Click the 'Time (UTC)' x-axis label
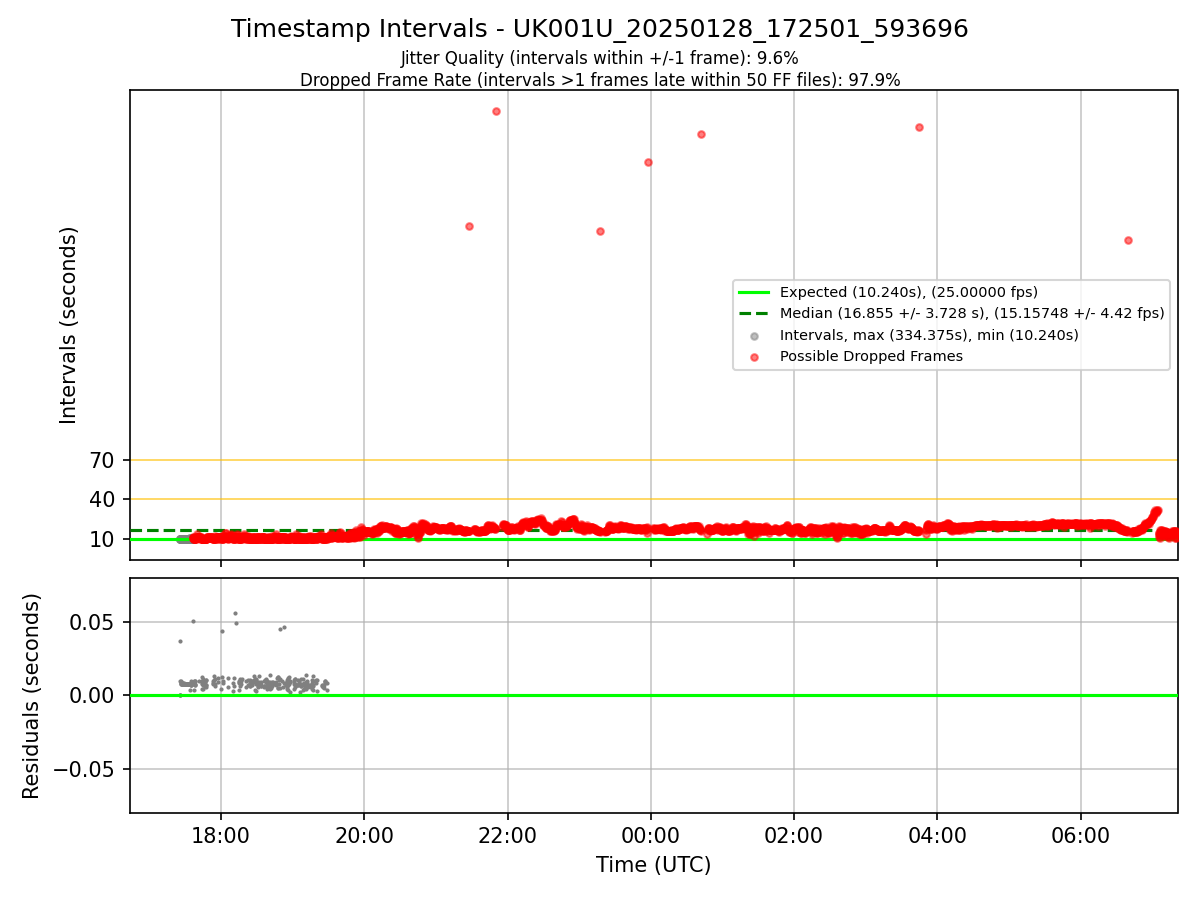The height and width of the screenshot is (900, 1200). (653, 865)
